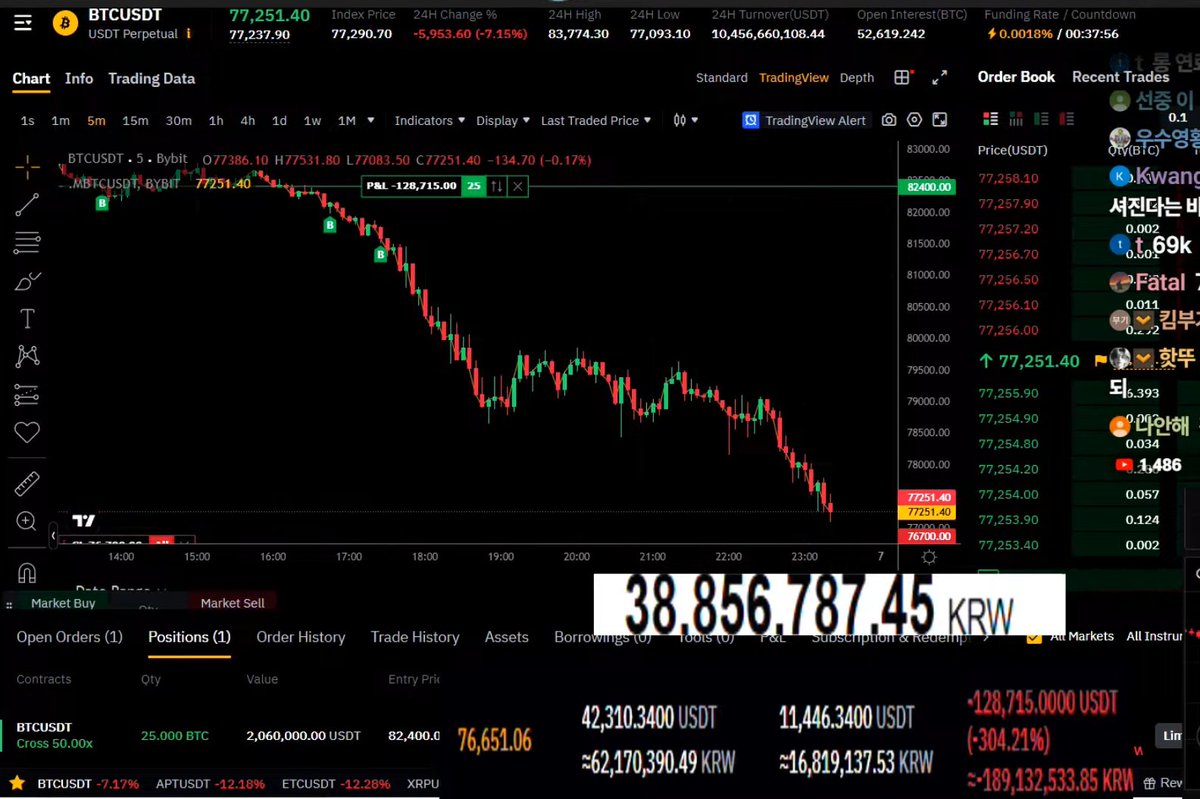Image resolution: width=1200 pixels, height=799 pixels.
Task: Click the BTCUSDT Cross 50.00x position row
Action: coord(220,735)
